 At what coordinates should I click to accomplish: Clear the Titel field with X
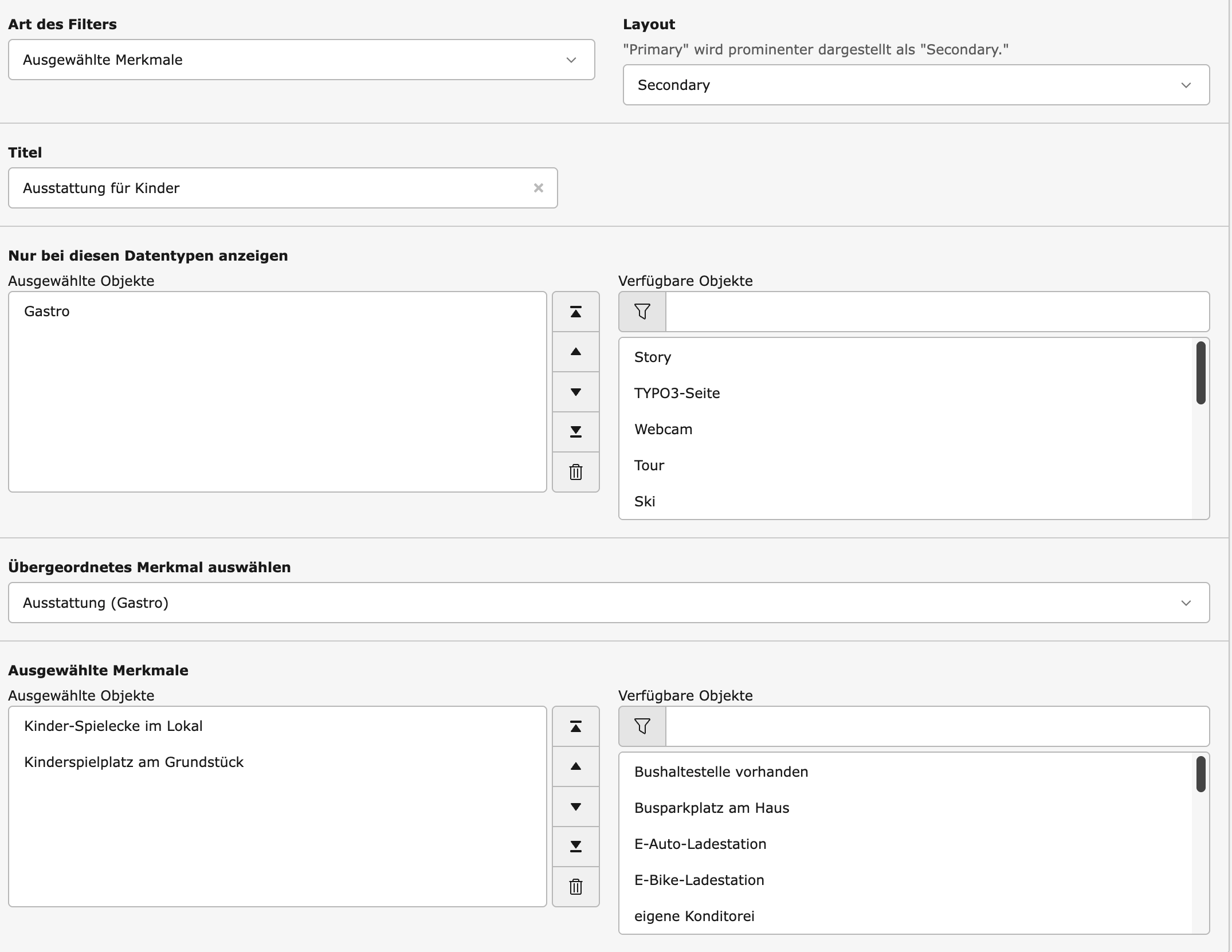pos(538,188)
